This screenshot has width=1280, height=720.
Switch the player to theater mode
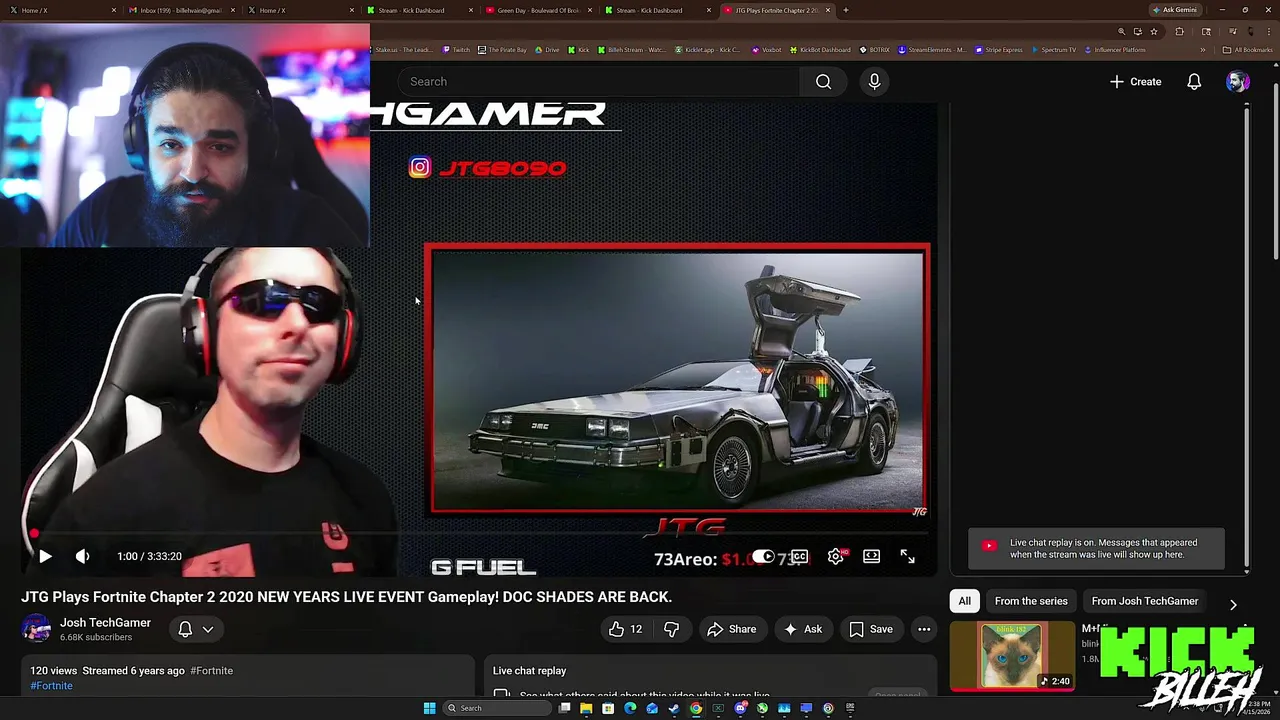(x=872, y=556)
